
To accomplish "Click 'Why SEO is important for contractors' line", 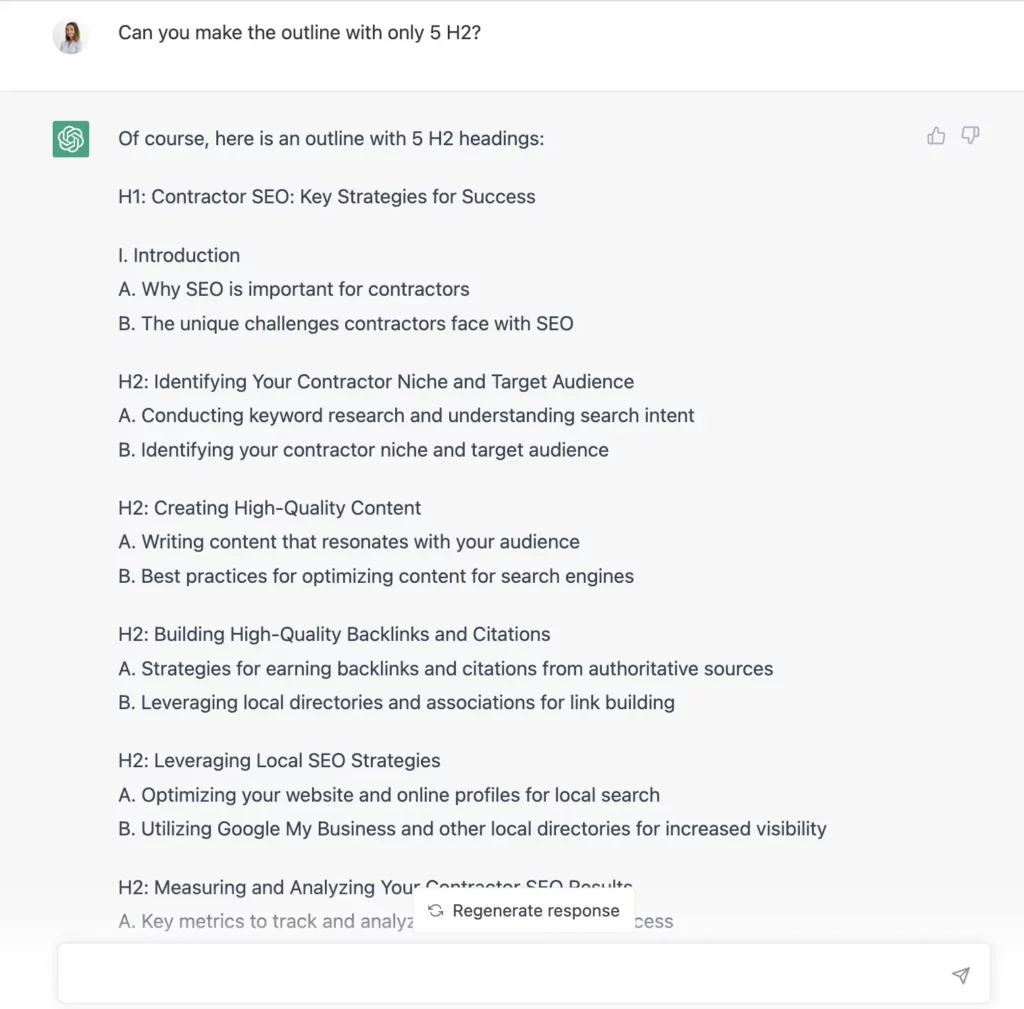I will pos(293,289).
